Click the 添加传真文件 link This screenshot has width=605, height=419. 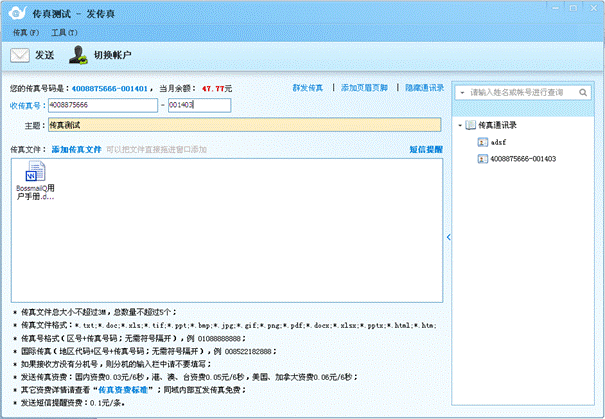76,149
